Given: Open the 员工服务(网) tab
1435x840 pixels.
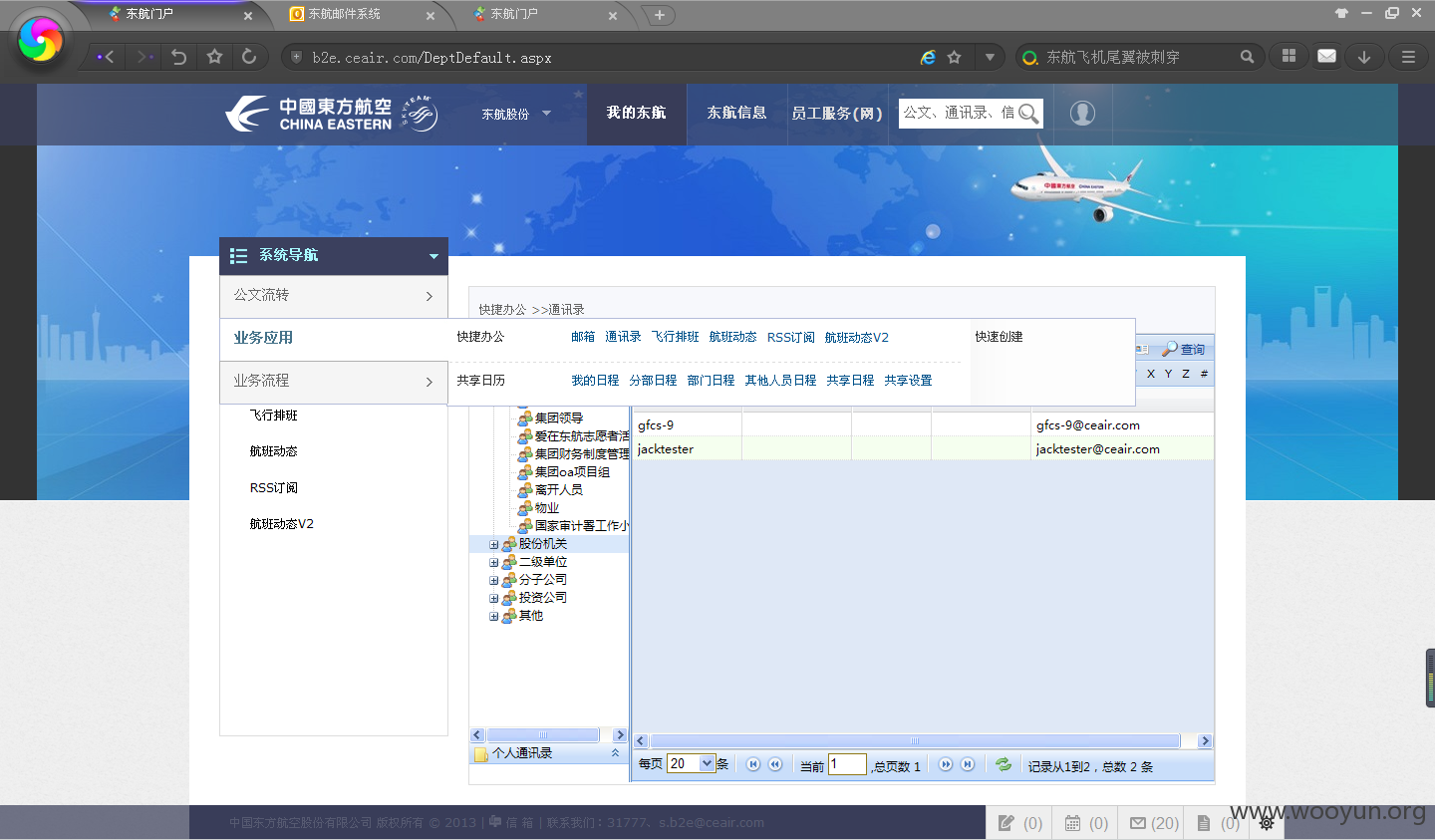Looking at the screenshot, I should tap(837, 114).
